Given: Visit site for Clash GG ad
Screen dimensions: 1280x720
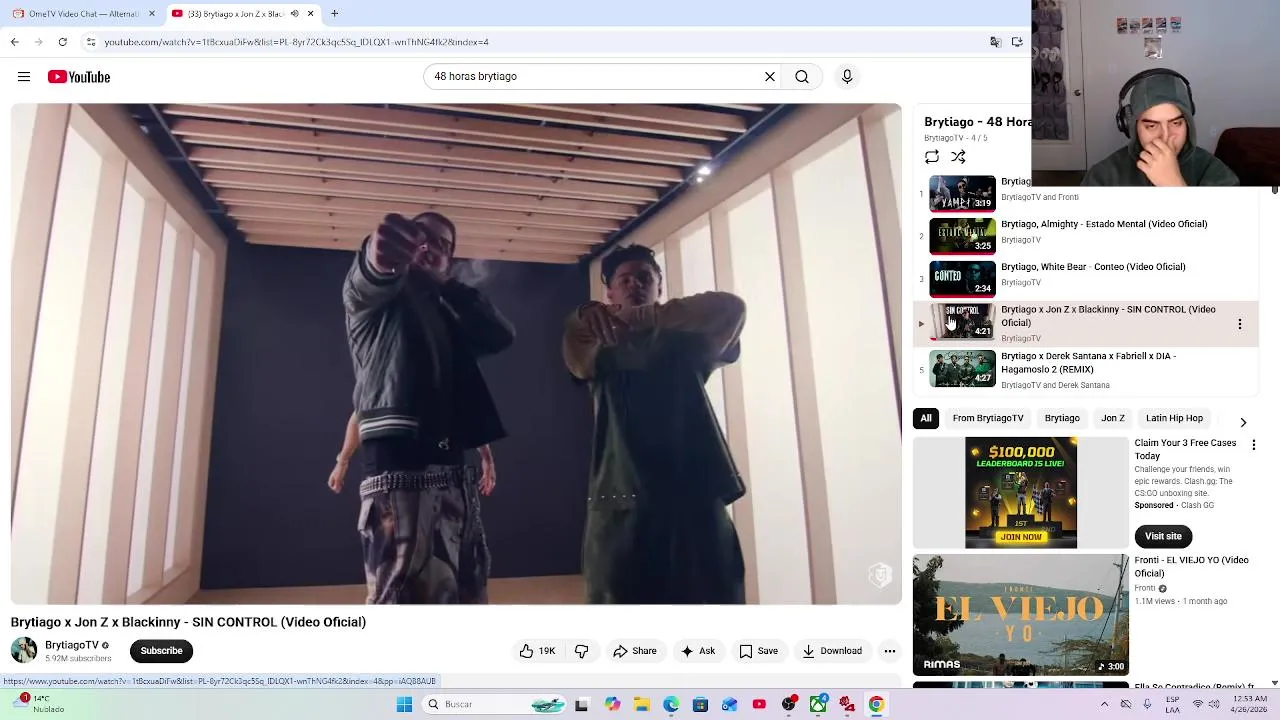Looking at the screenshot, I should click(1163, 537).
